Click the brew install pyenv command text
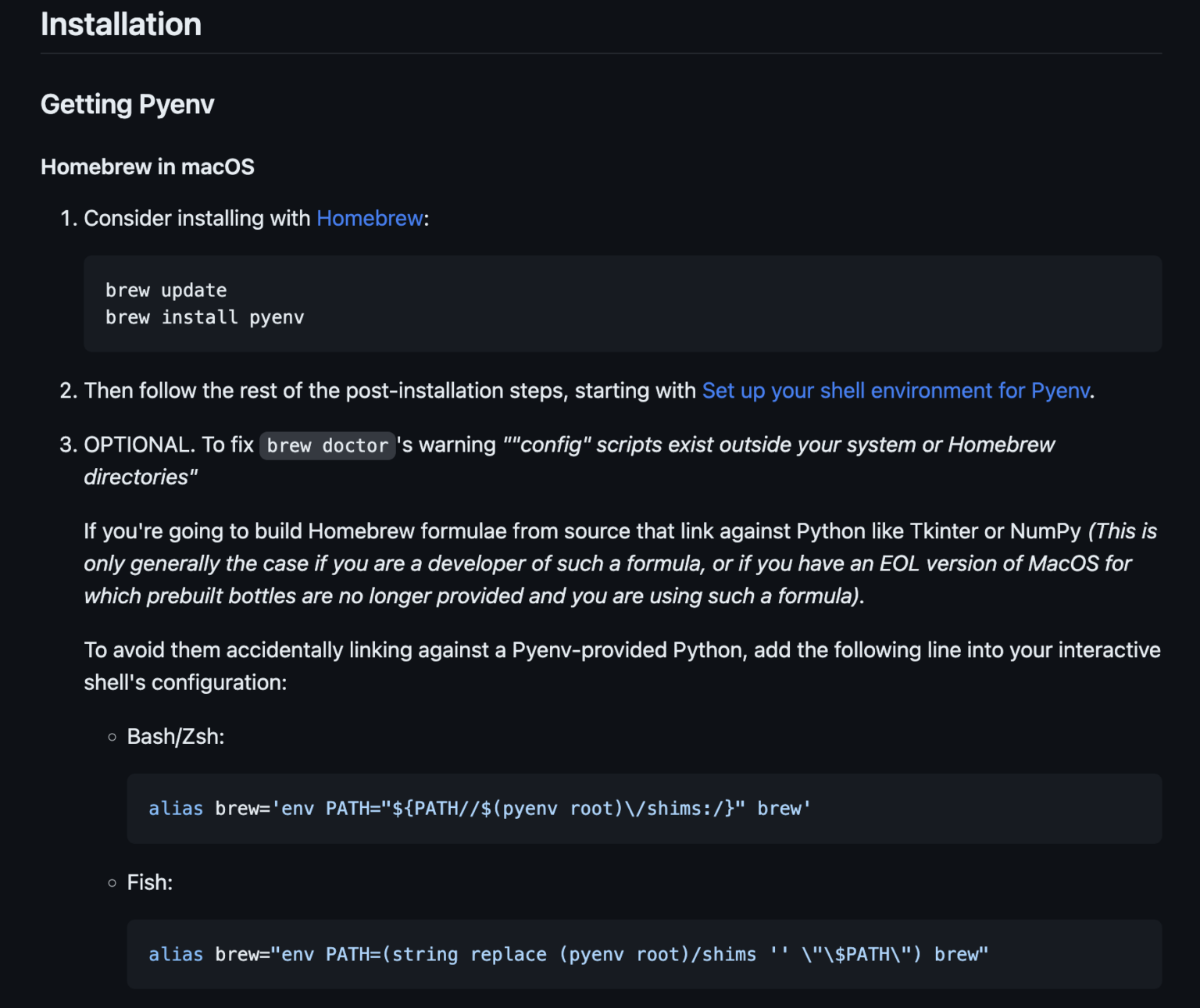Viewport: 1200px width, 1008px height. coord(205,317)
